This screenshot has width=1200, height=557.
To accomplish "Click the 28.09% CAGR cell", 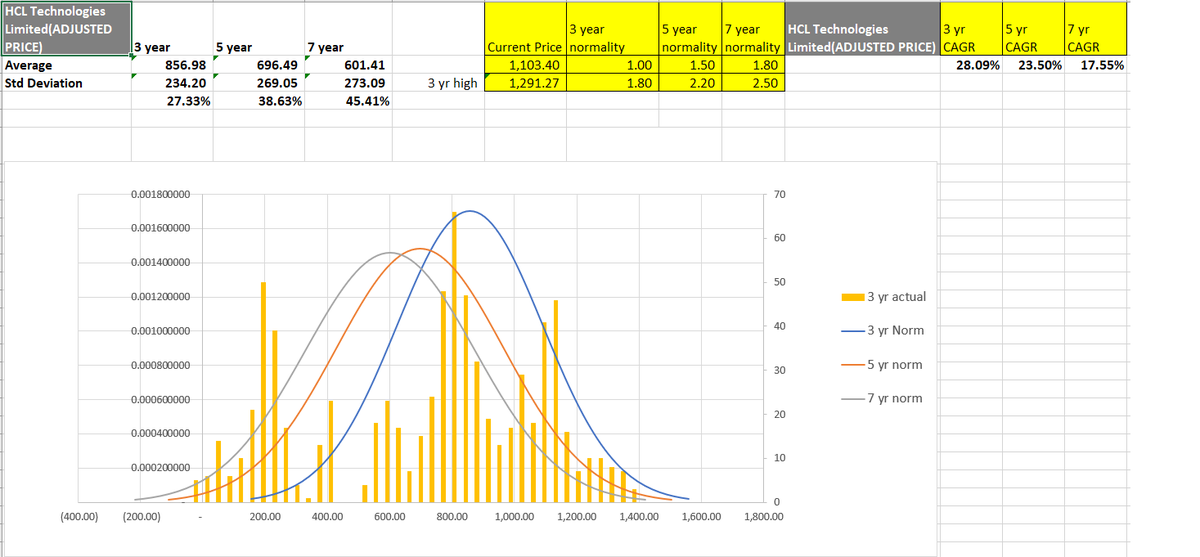I will (x=971, y=65).
